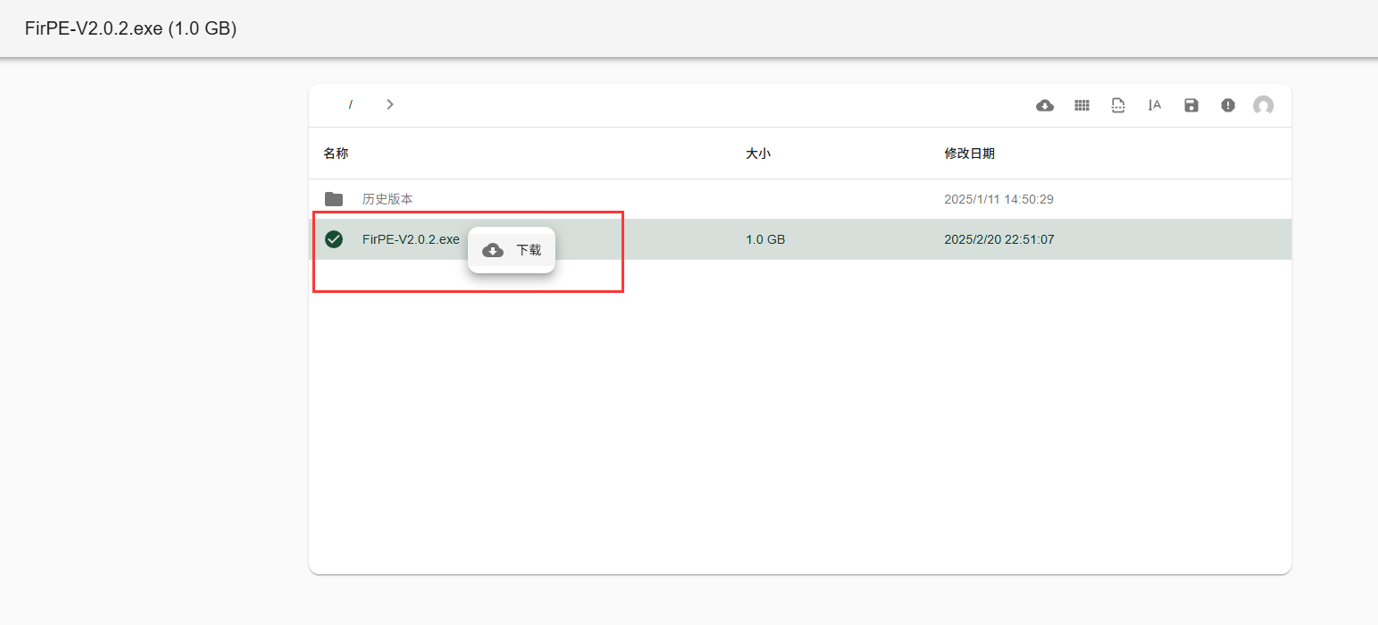Go to root path slash breadcrumb
Image resolution: width=1378 pixels, height=625 pixels.
click(350, 104)
